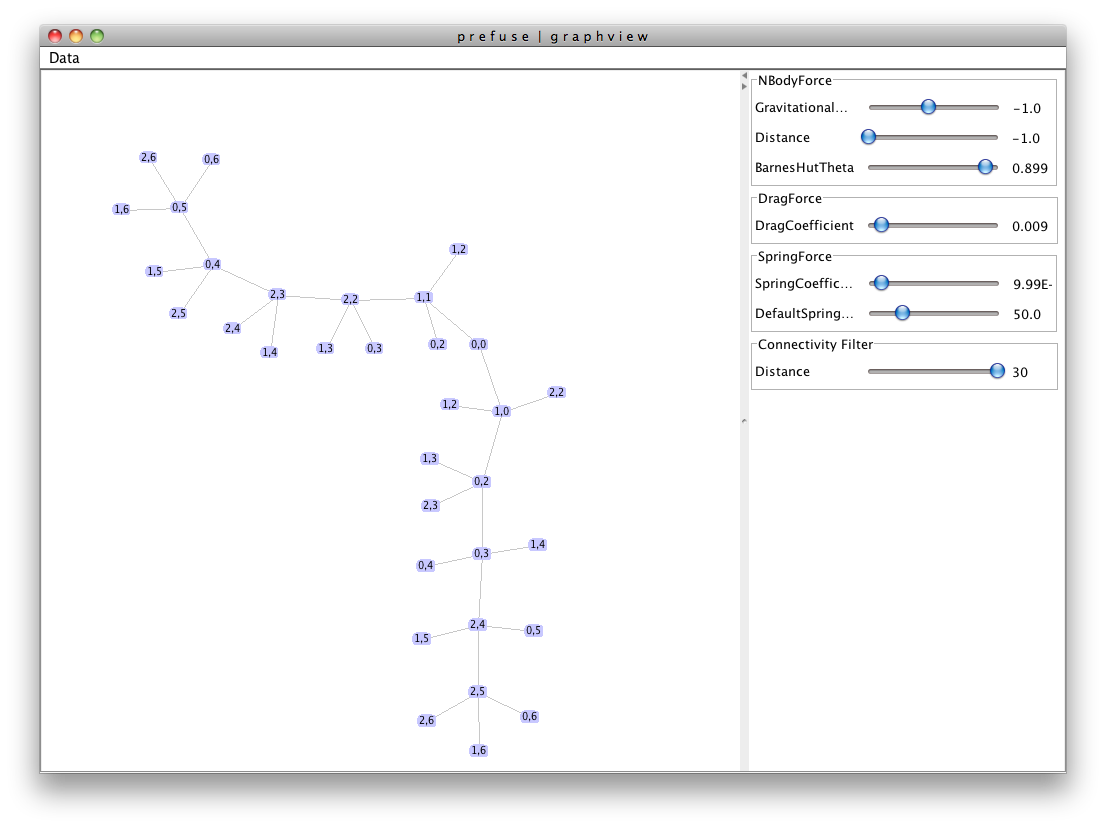Click the split pane divider handle
This screenshot has width=1106, height=828.
pyautogui.click(x=744, y=421)
